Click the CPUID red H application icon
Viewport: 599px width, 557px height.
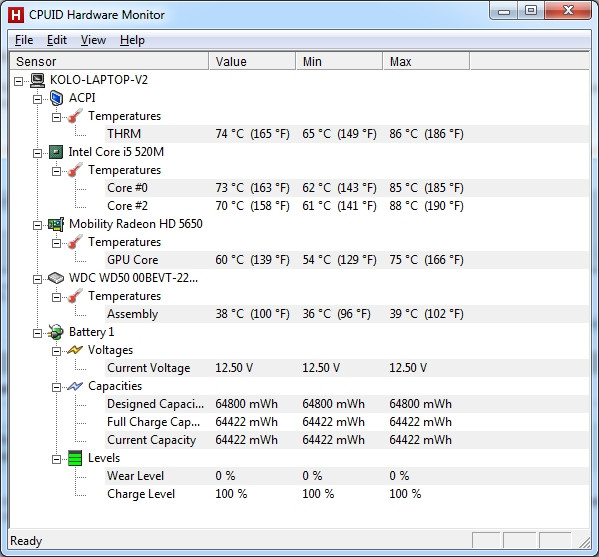16,15
